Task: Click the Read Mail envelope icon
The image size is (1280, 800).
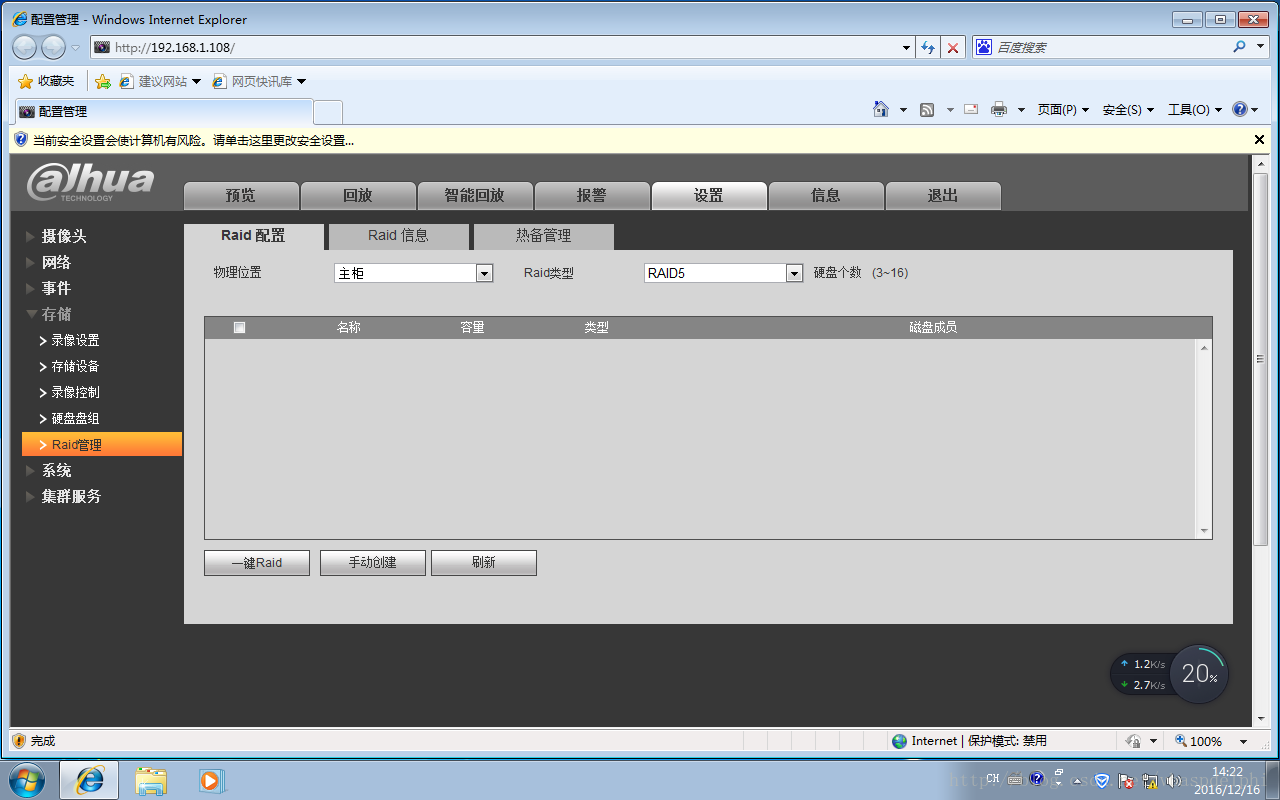Action: pos(970,110)
